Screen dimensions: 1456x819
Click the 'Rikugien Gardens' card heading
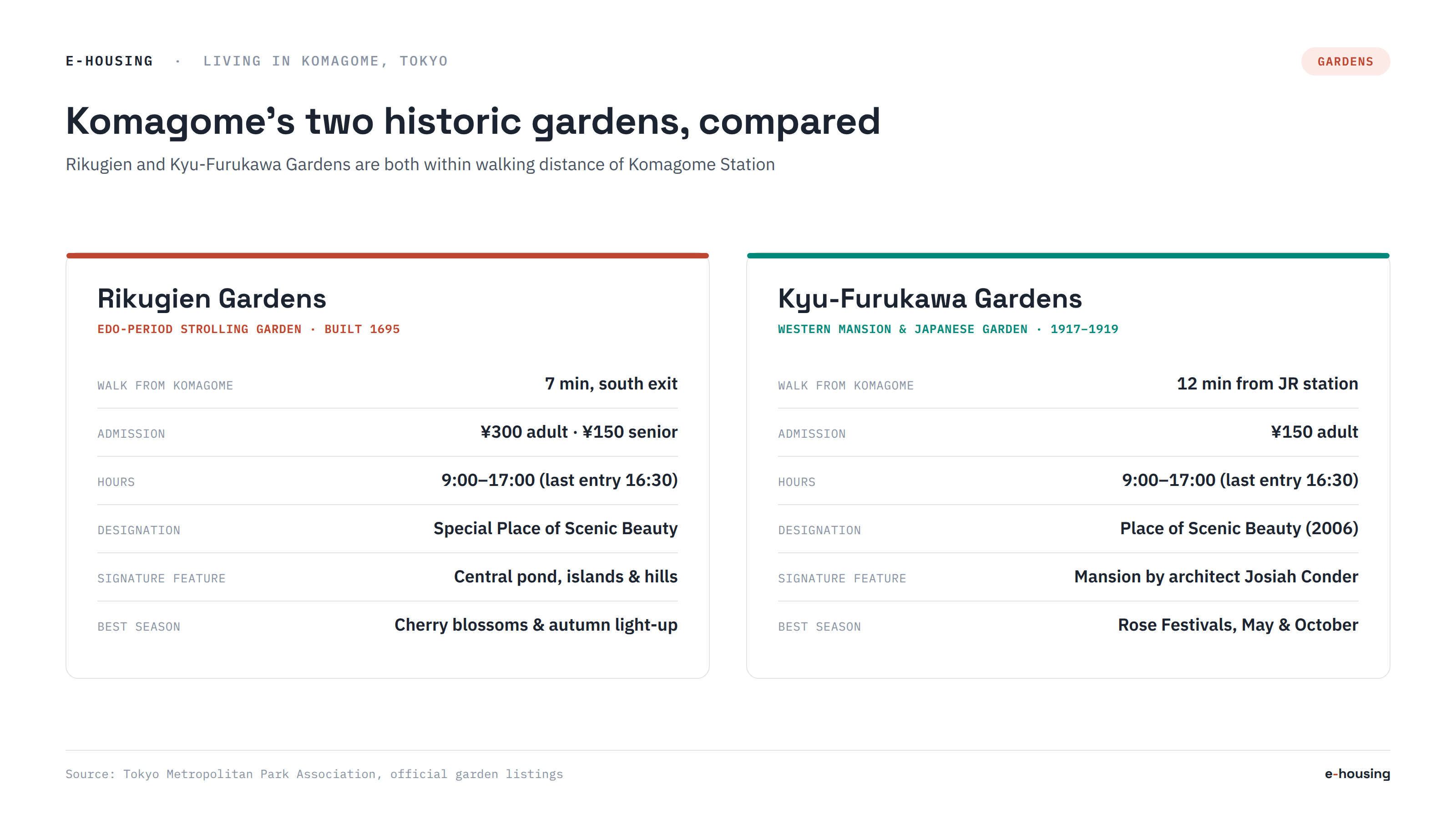212,298
